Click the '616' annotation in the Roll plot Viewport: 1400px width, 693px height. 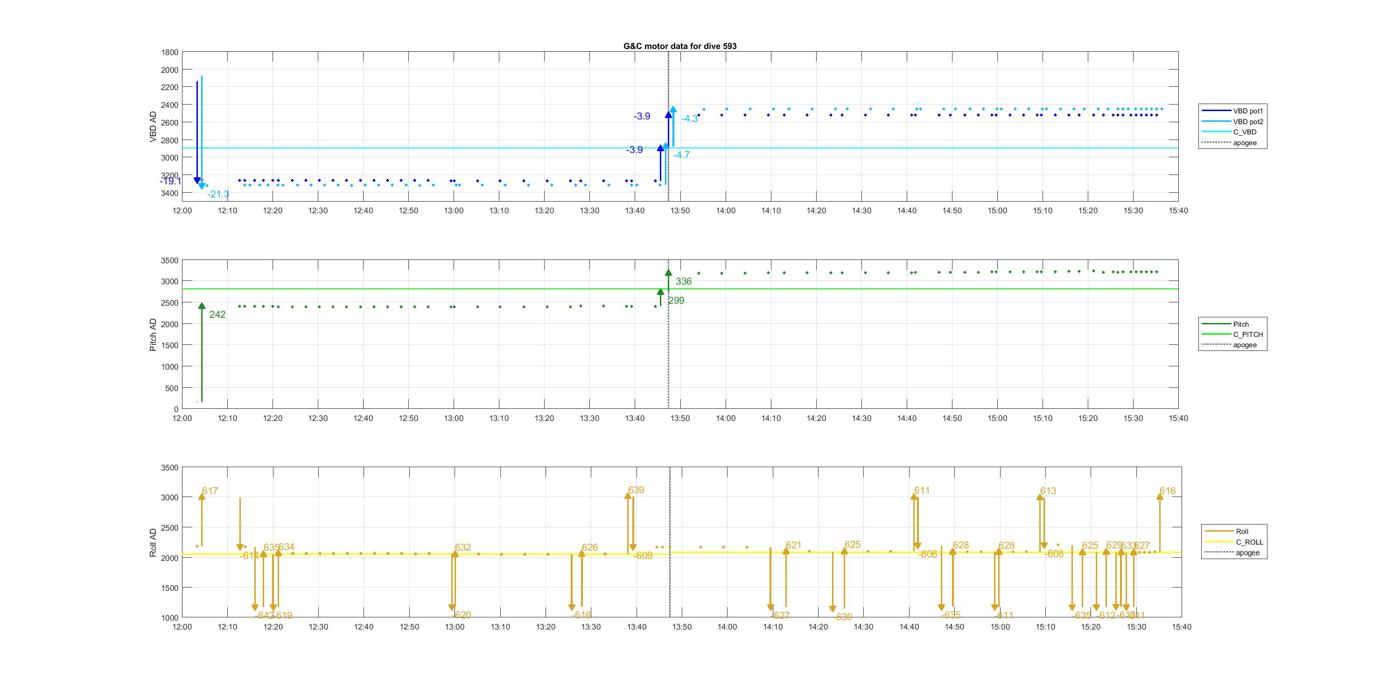[x=1168, y=491]
